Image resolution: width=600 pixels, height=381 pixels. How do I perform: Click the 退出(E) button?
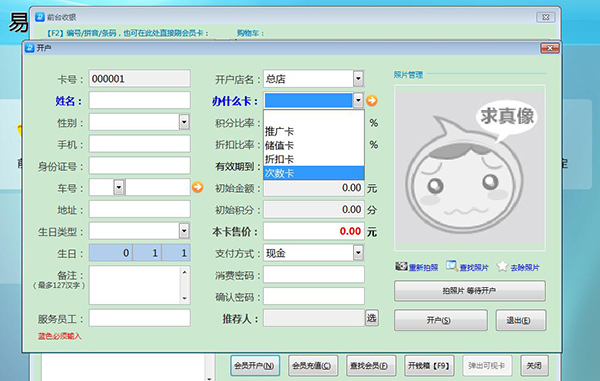pyautogui.click(x=521, y=320)
